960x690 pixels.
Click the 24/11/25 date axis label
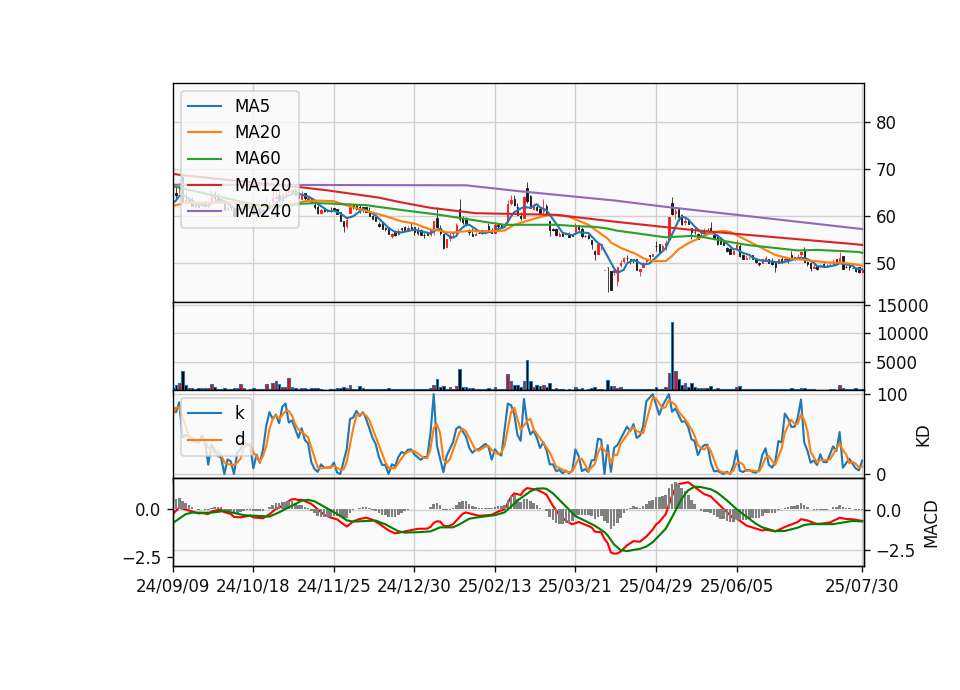(334, 586)
